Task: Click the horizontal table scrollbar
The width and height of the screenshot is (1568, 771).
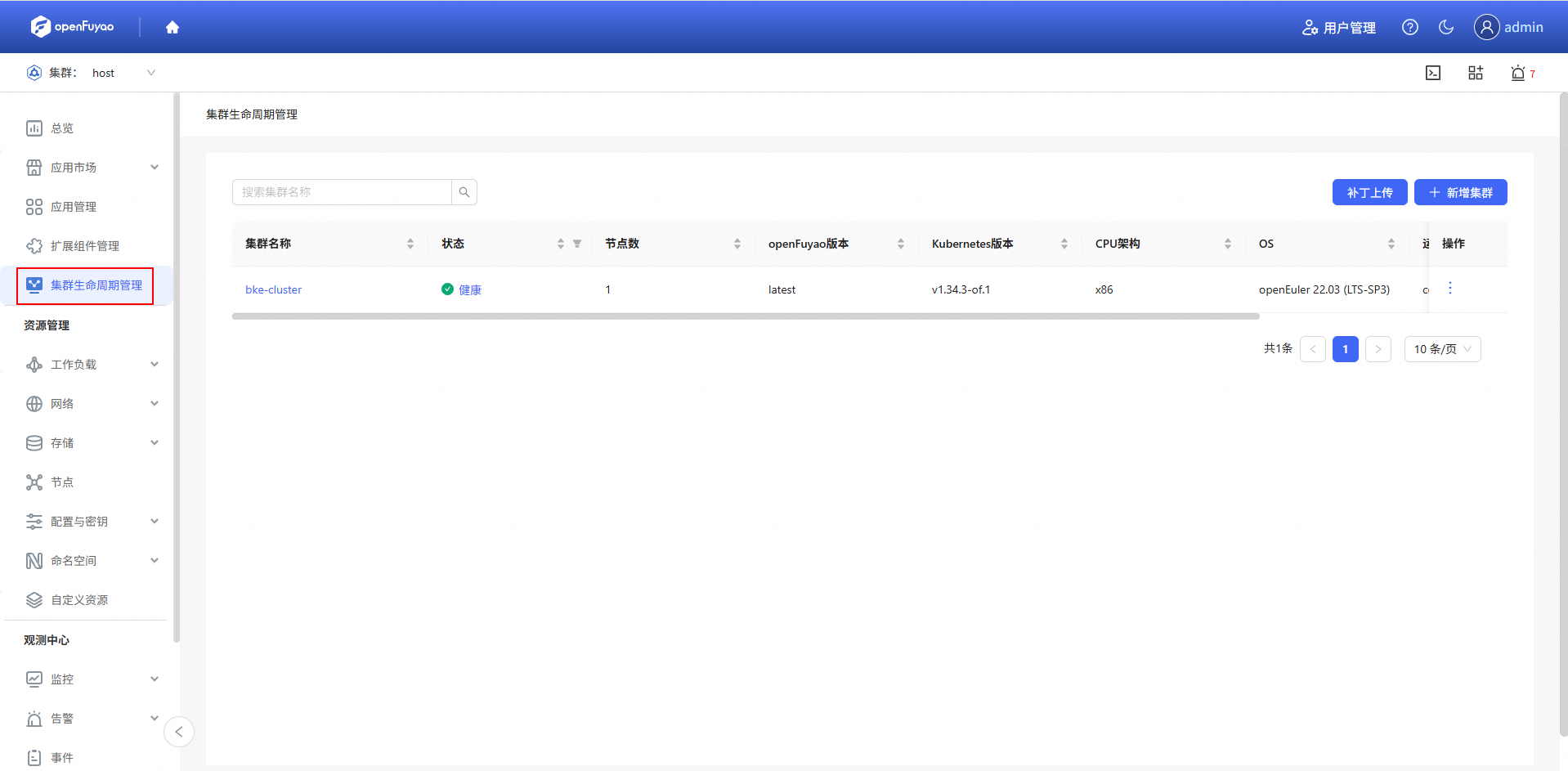Action: (744, 316)
